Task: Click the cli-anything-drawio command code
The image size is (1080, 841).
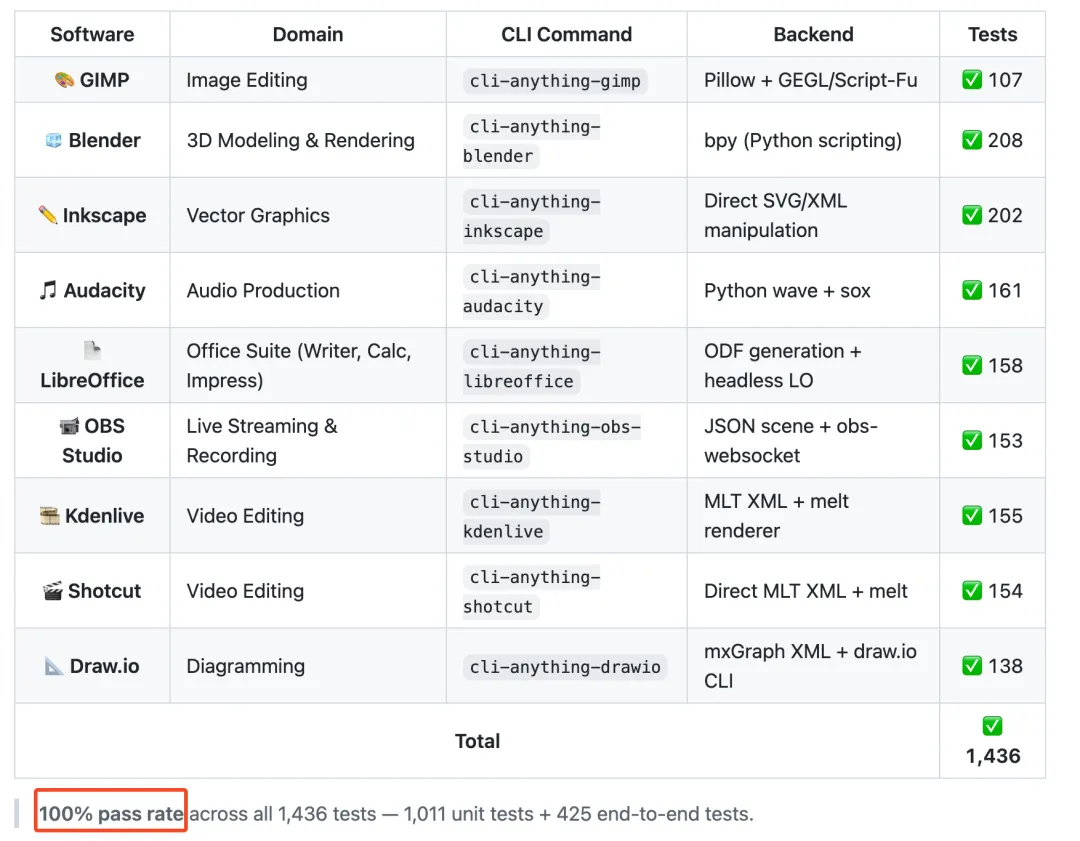Action: pyautogui.click(x=565, y=667)
